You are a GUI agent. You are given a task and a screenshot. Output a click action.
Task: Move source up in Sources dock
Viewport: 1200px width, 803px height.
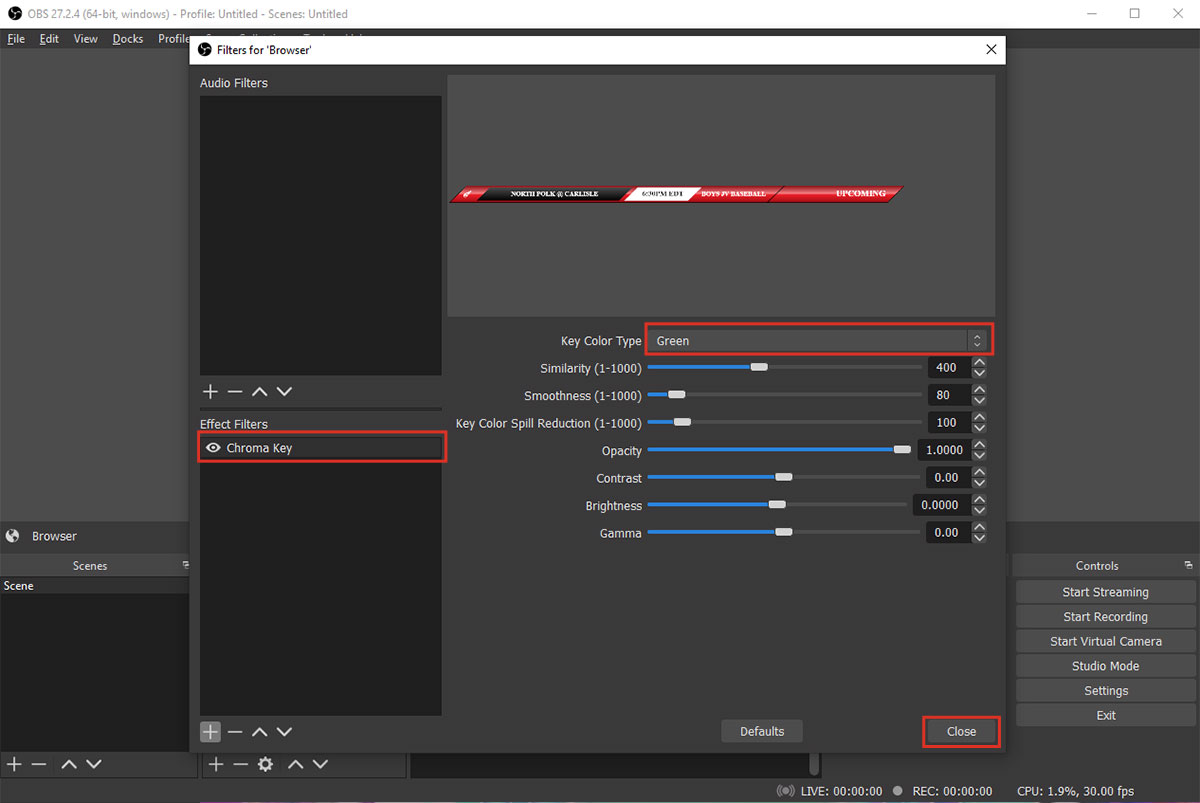click(295, 764)
